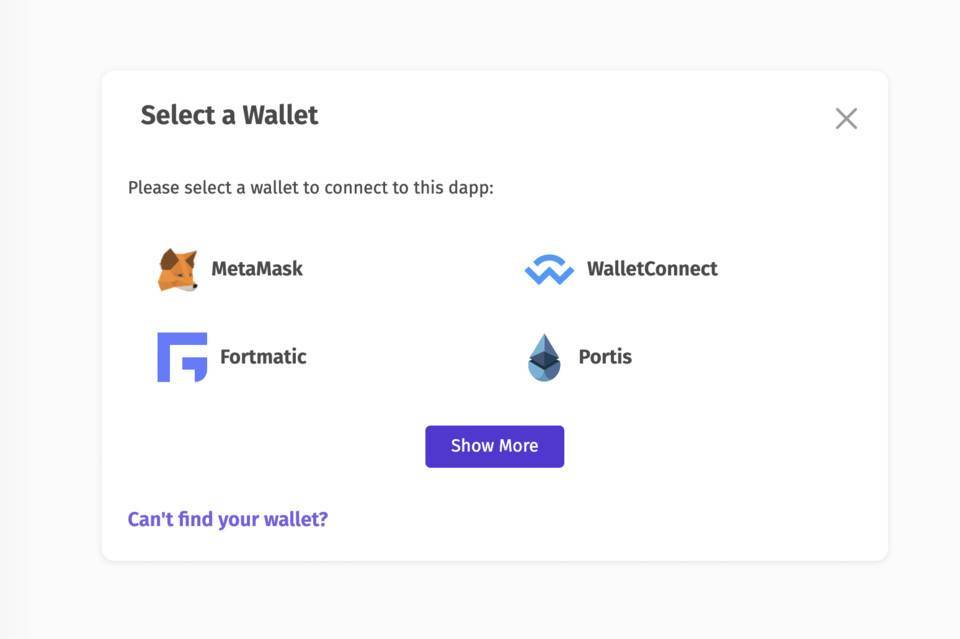This screenshot has width=960, height=639.
Task: Dismiss the Select a Wallet dialog
Action: point(846,118)
